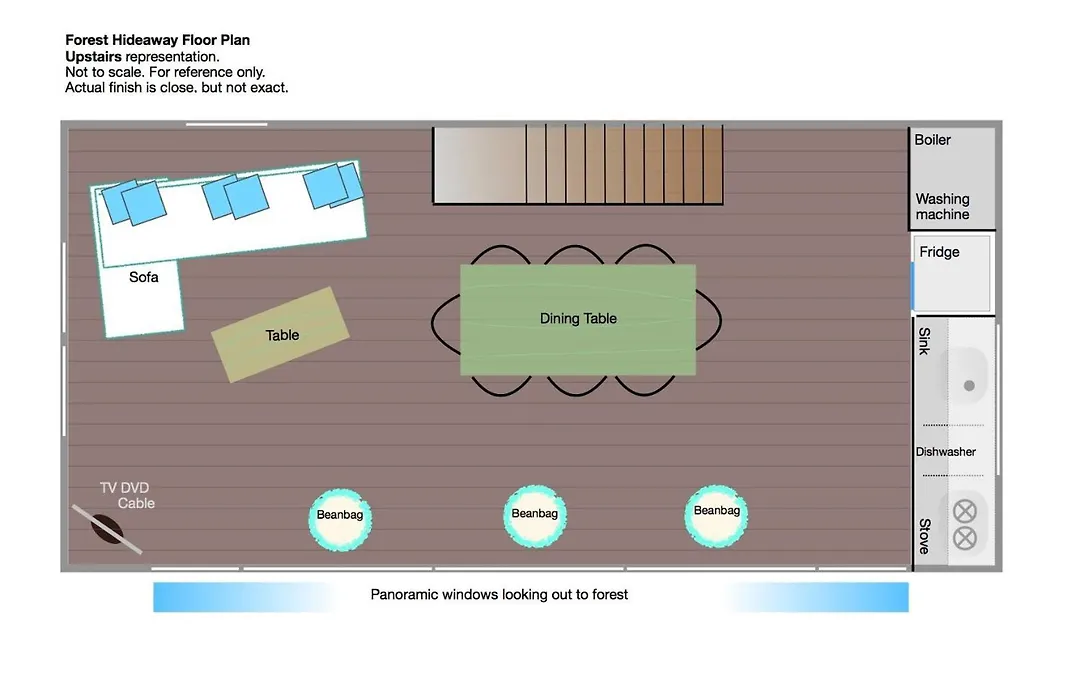This screenshot has height=700, width=1080.
Task: Click the rightmost blue cushion pair on sofa
Action: pos(333,185)
